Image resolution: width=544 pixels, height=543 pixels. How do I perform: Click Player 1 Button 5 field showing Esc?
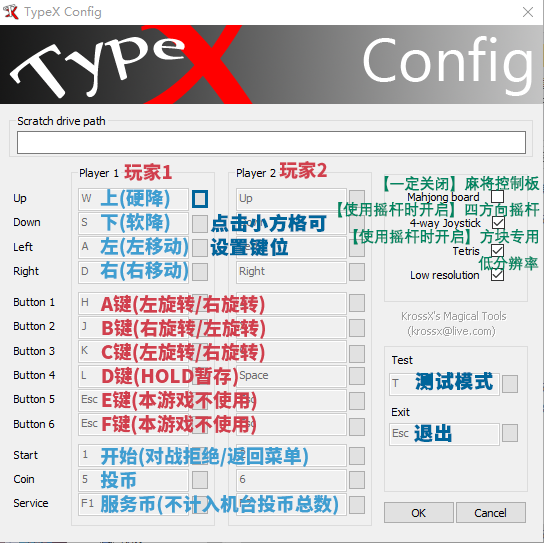[x=133, y=400]
